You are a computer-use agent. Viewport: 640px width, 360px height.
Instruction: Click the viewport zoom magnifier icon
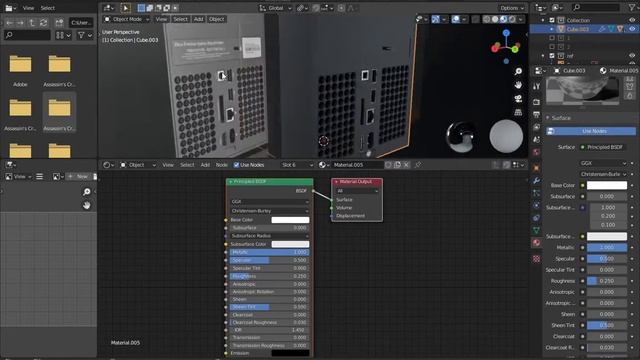(518, 71)
